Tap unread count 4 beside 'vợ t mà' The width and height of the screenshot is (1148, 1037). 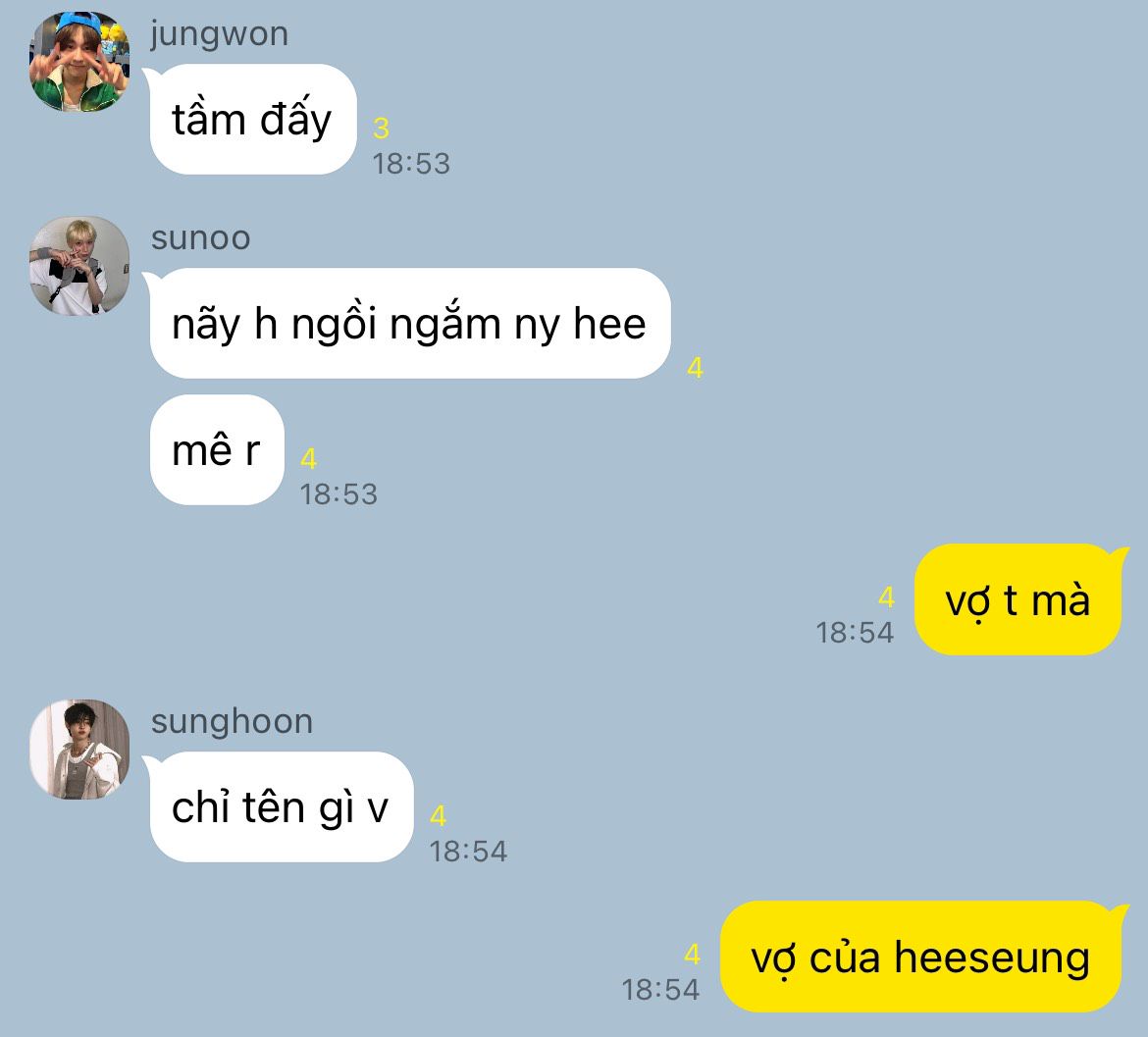click(x=886, y=597)
